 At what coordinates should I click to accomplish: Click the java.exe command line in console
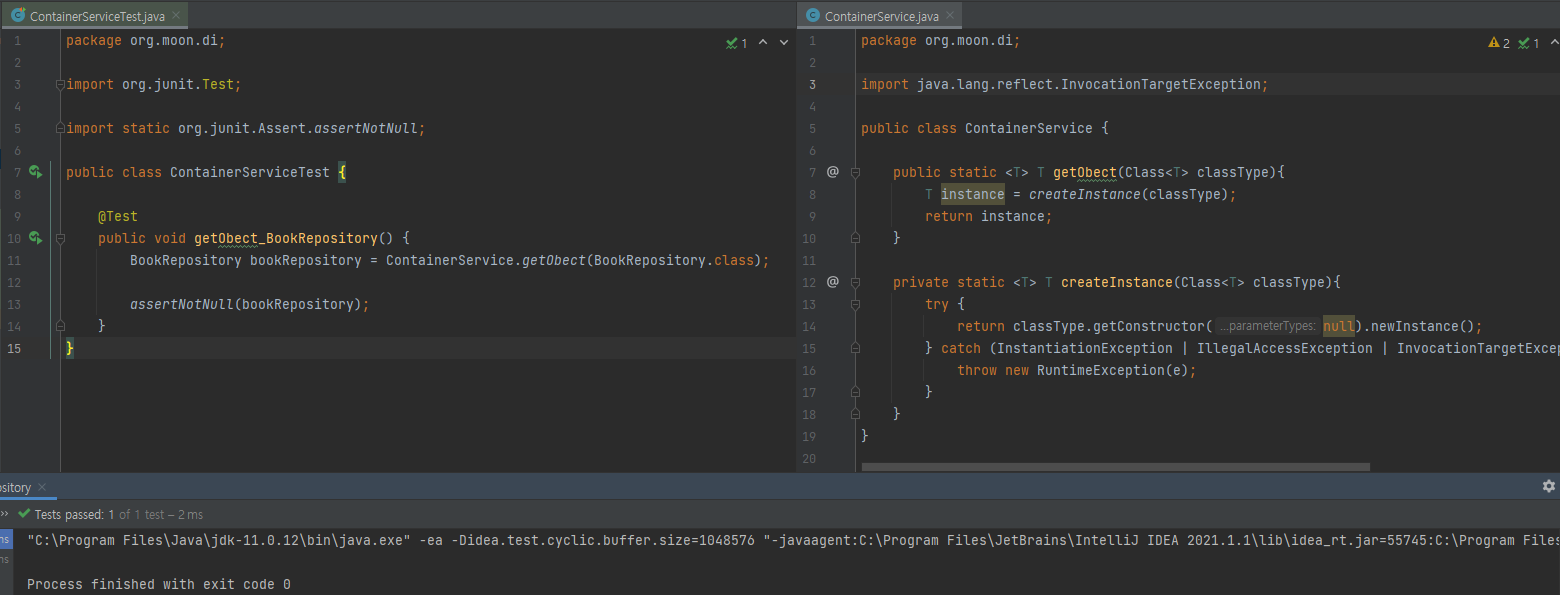(793, 540)
